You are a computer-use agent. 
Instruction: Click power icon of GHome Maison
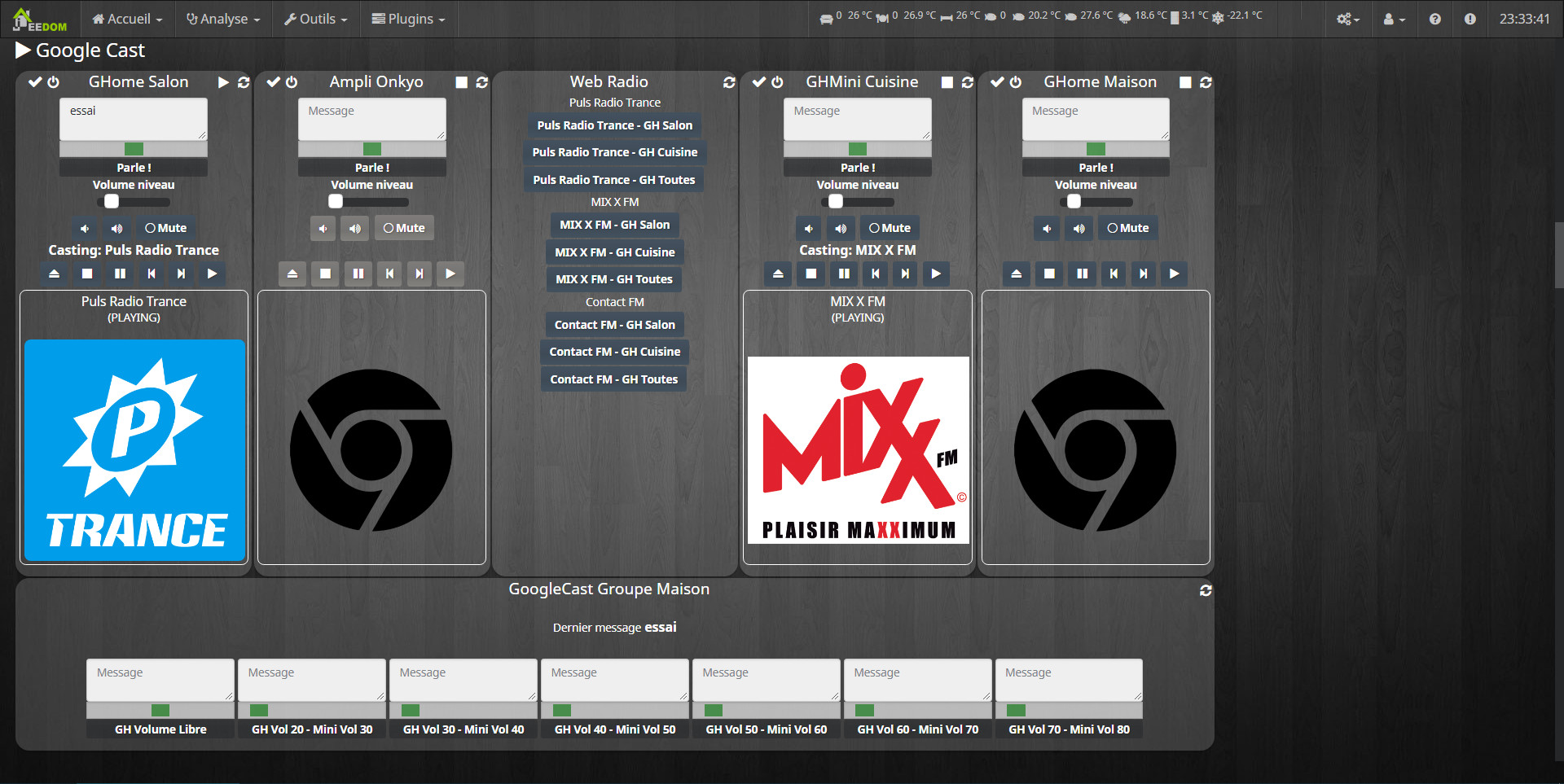(x=1016, y=82)
